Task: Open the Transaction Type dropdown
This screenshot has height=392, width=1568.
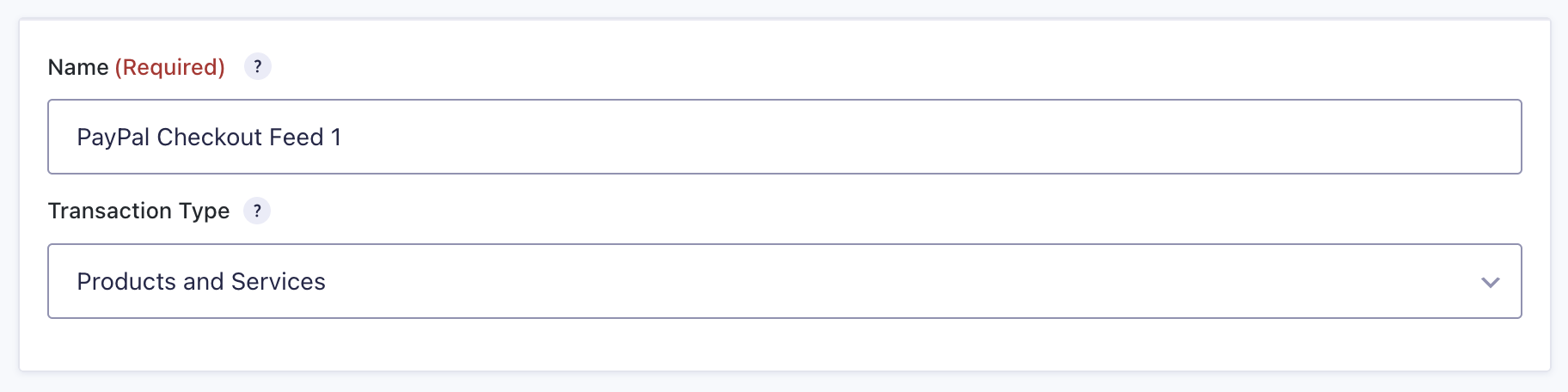Action: click(784, 281)
